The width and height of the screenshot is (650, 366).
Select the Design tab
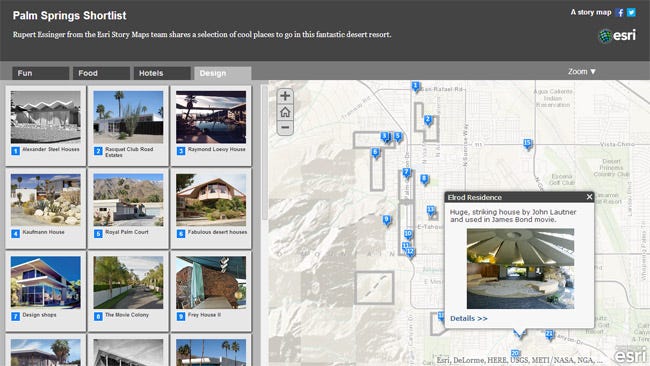[223, 73]
